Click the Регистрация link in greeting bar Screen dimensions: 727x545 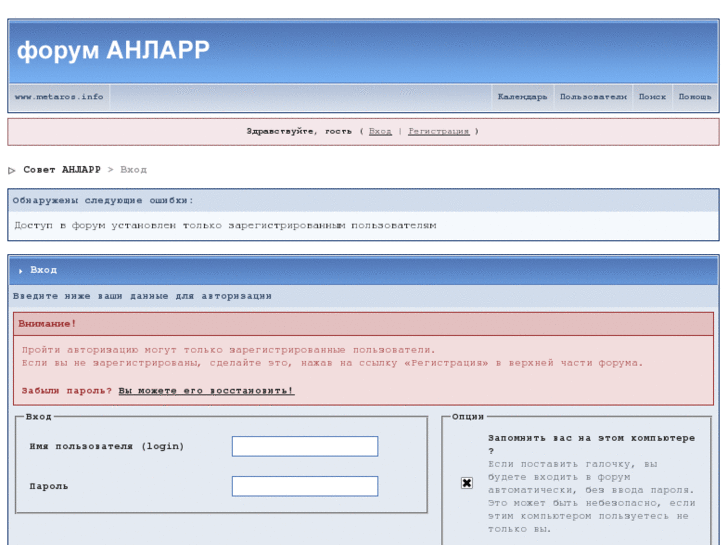439,131
